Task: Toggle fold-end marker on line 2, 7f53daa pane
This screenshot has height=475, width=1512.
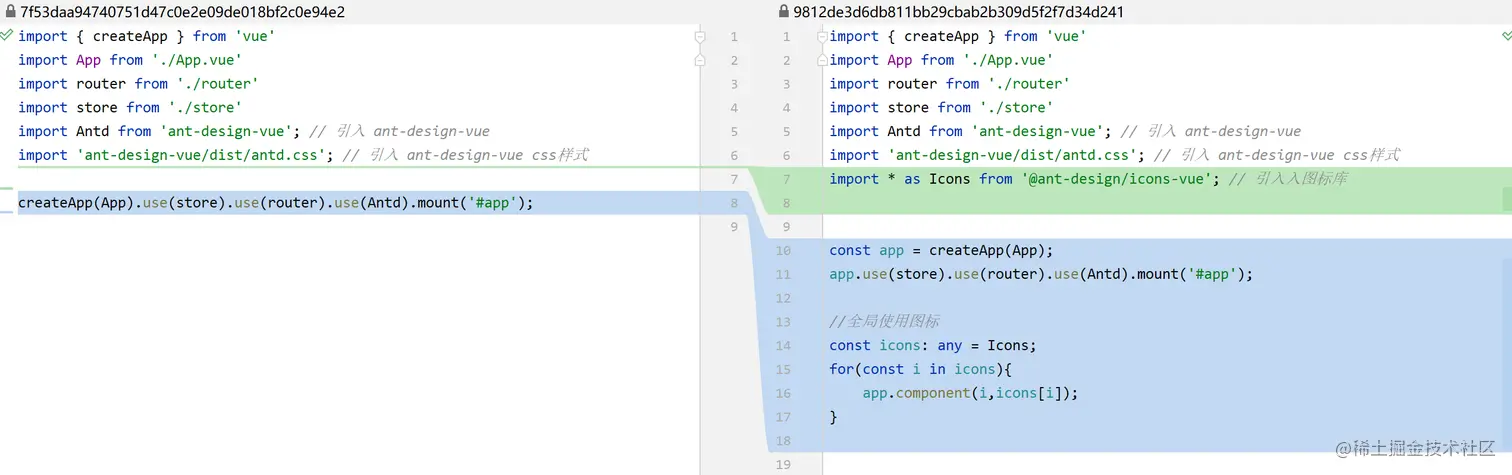Action: point(700,60)
